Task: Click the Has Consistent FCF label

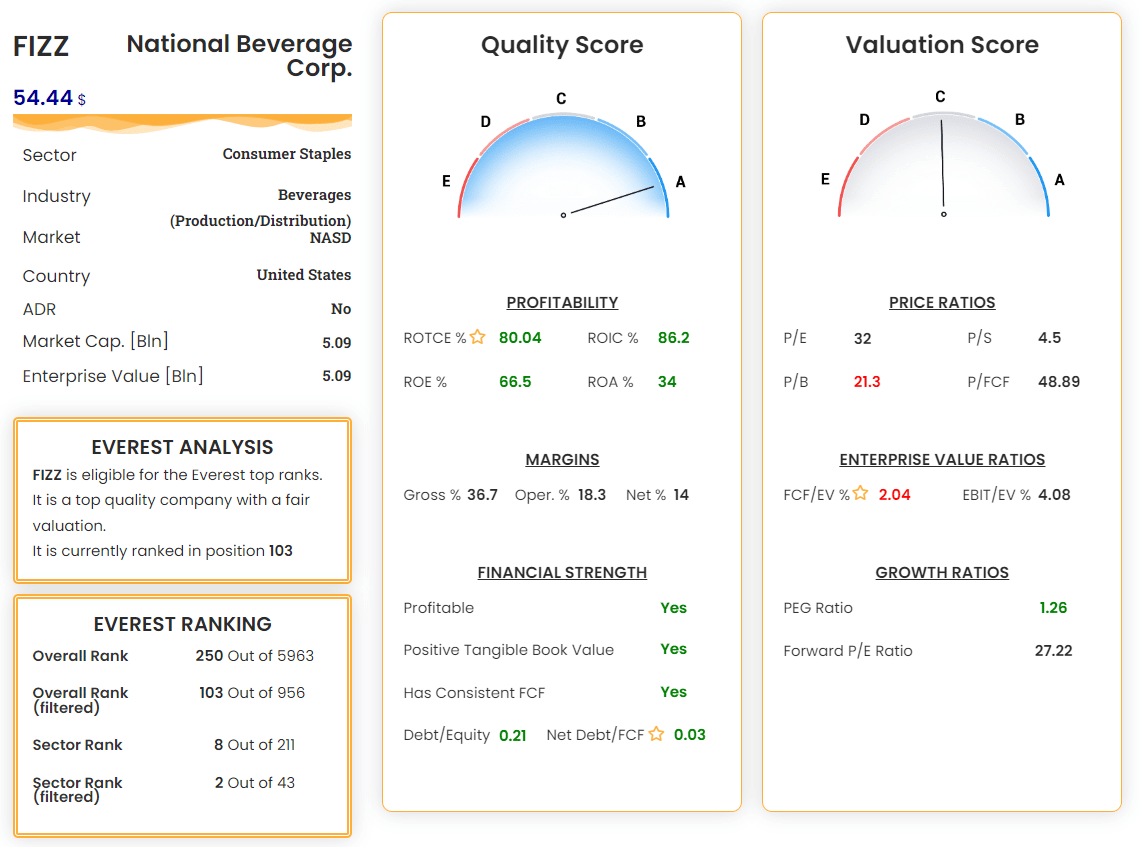Action: pos(474,693)
